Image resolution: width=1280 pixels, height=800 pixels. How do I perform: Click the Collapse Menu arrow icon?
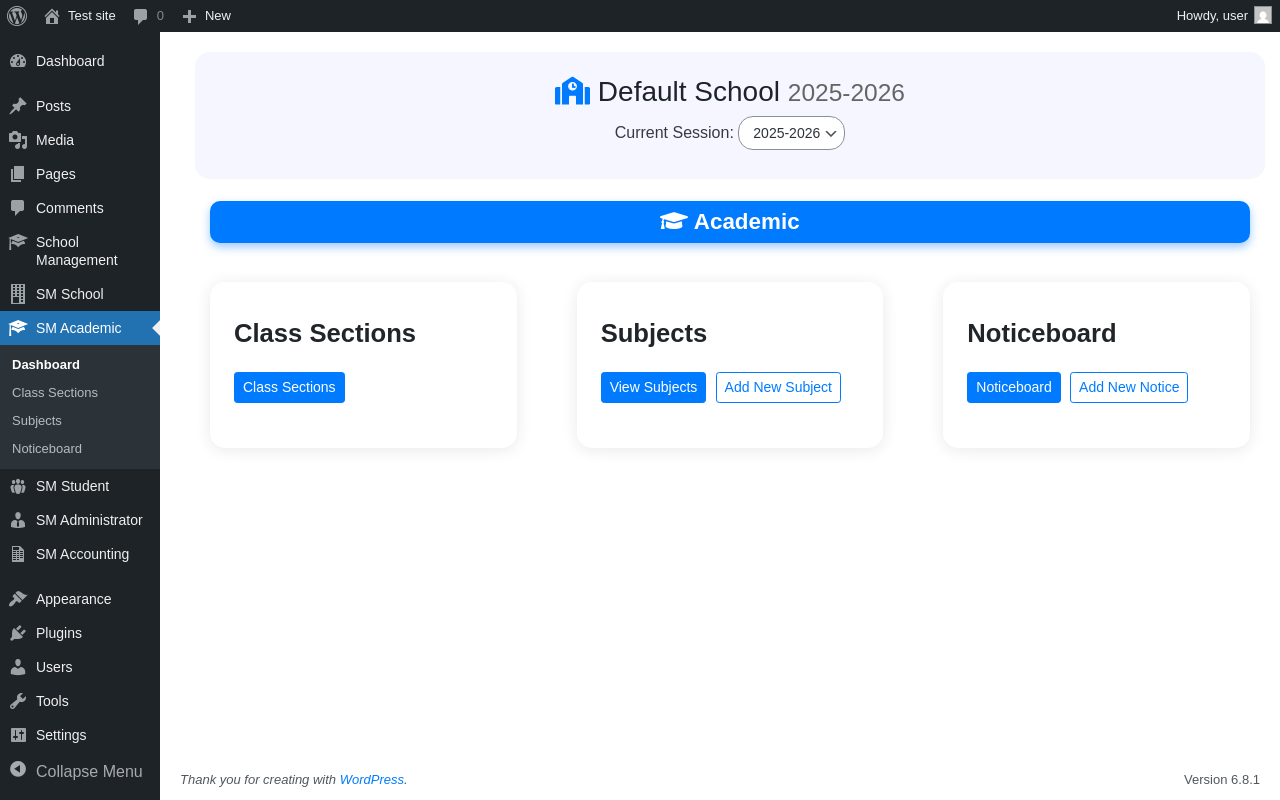(x=18, y=769)
